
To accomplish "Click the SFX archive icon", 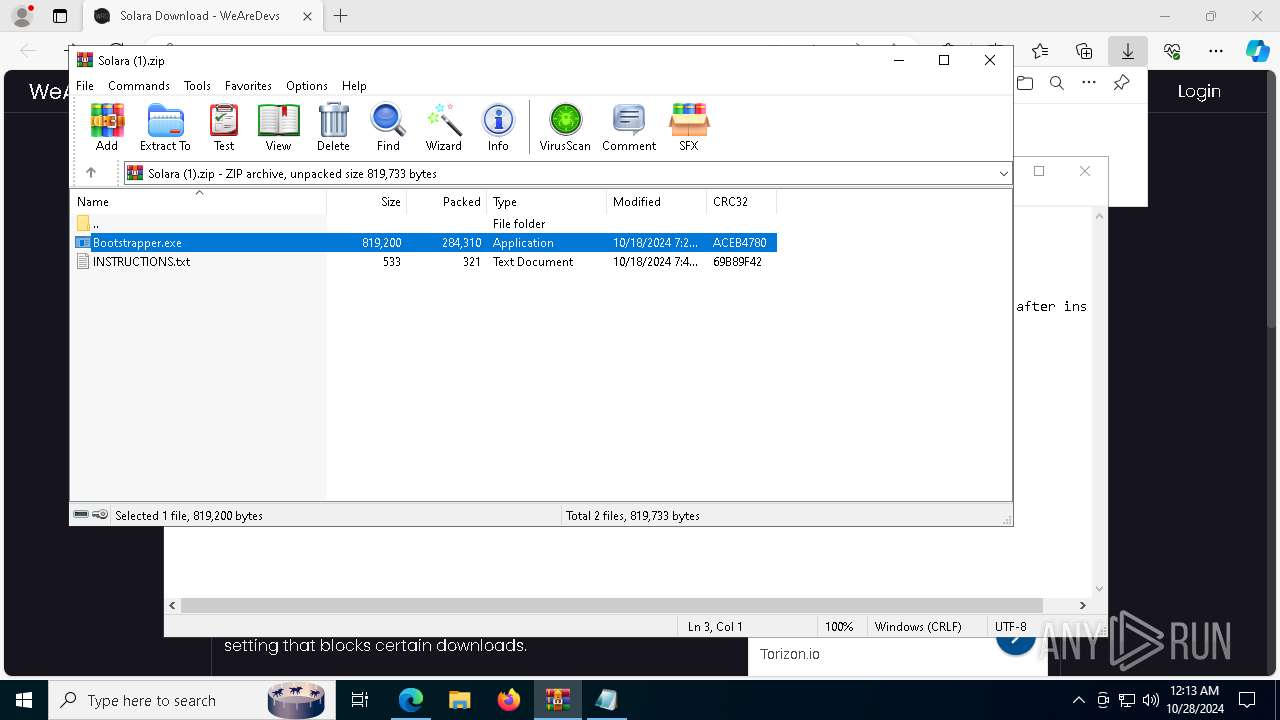I will coord(689,127).
